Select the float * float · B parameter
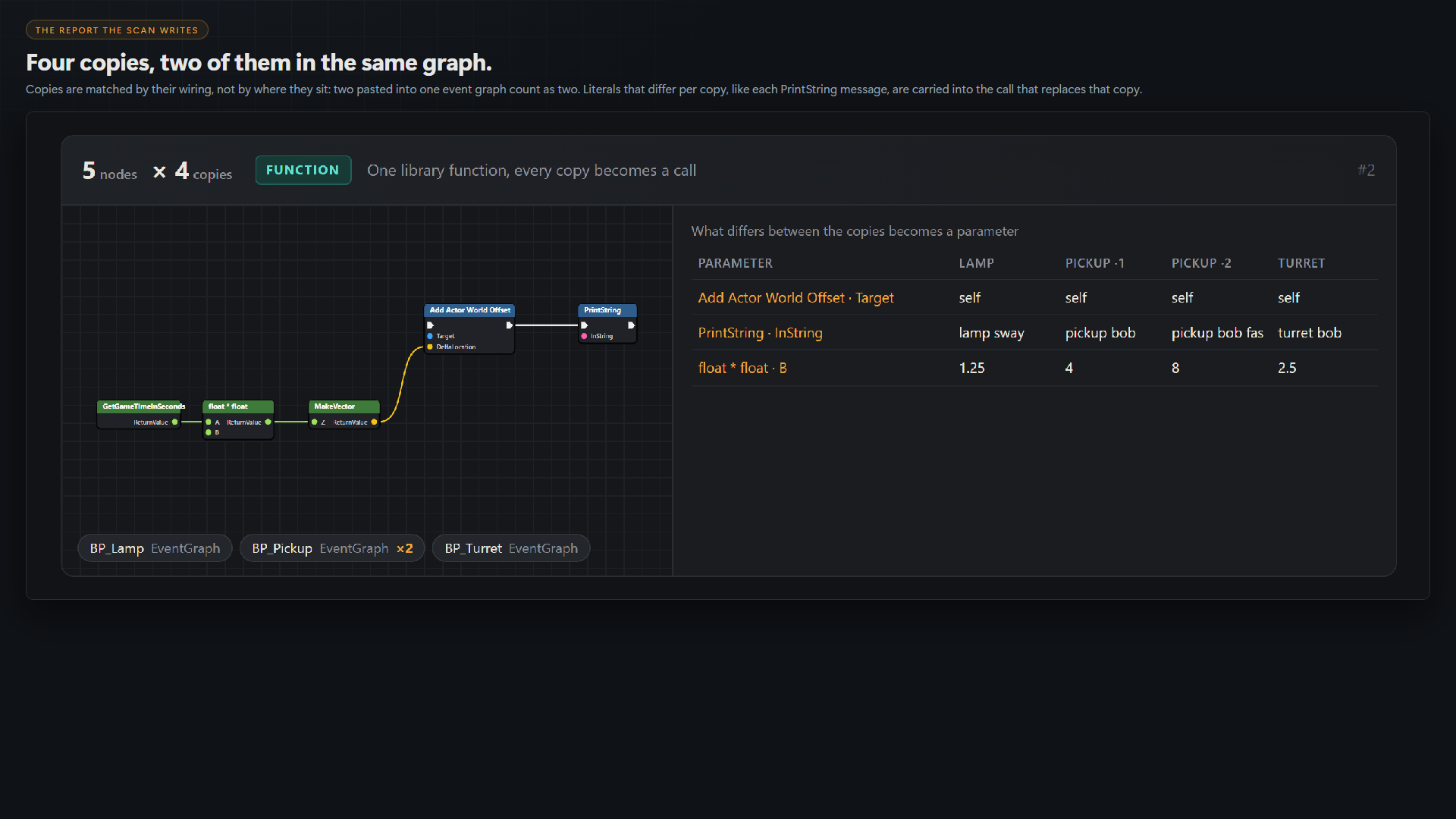The image size is (1456, 819). coord(742,368)
